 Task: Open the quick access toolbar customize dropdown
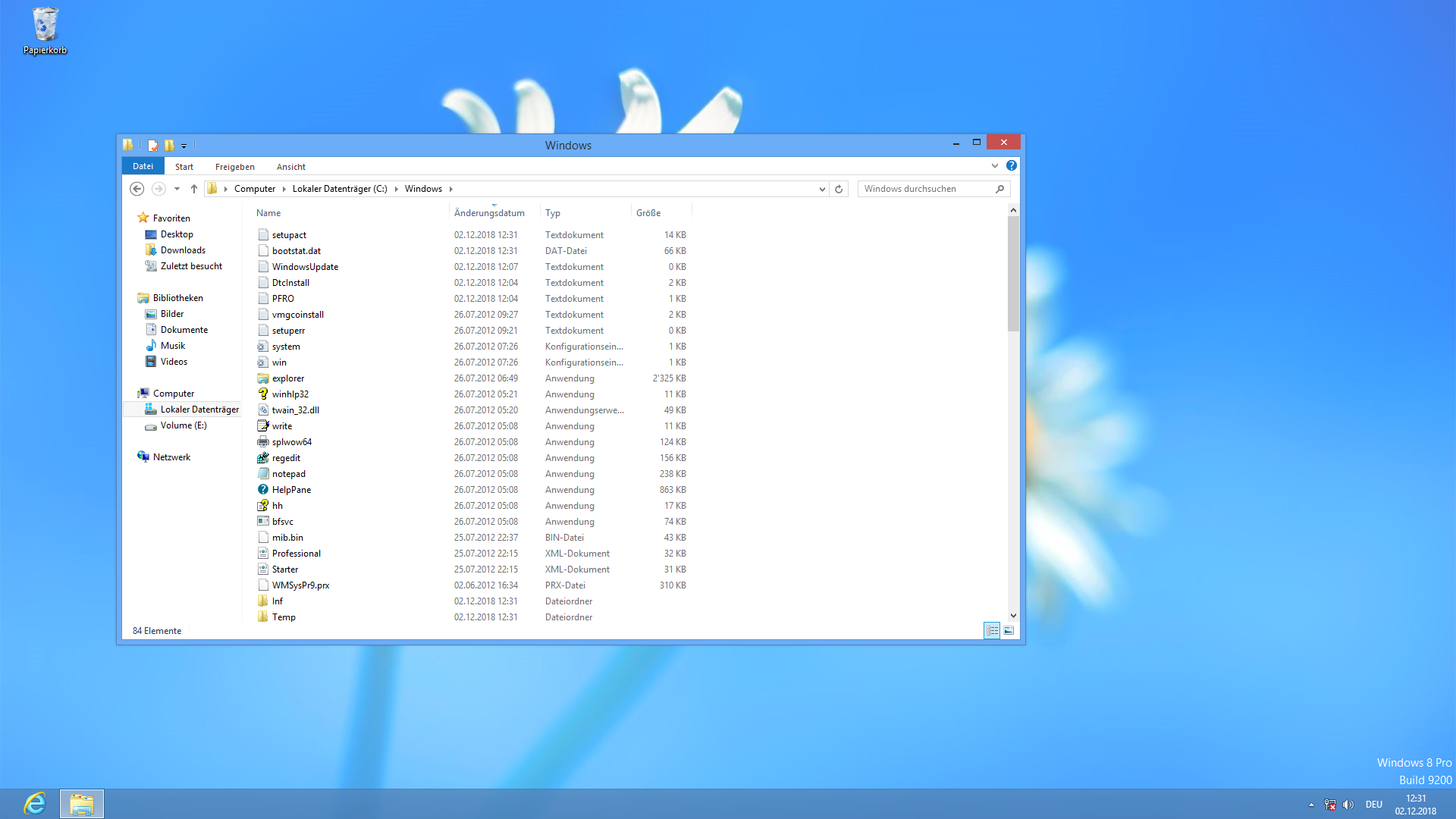(x=184, y=146)
